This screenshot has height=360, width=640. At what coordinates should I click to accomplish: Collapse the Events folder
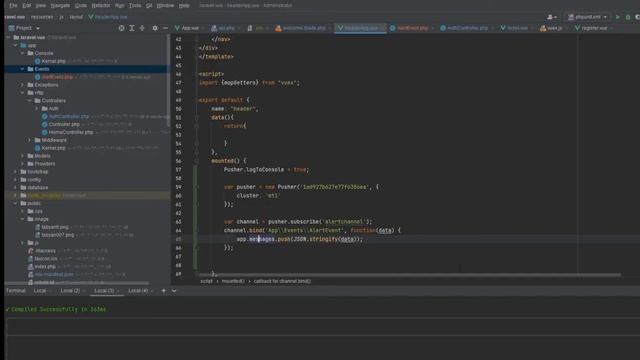click(x=22, y=69)
